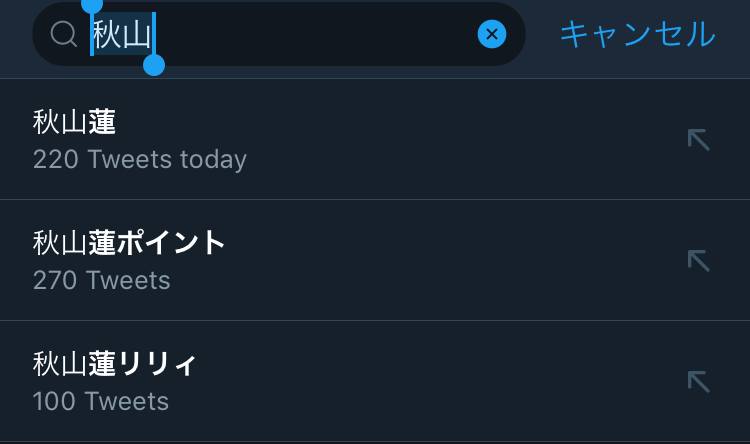Click the "220 Tweets today" count label

coord(139,159)
